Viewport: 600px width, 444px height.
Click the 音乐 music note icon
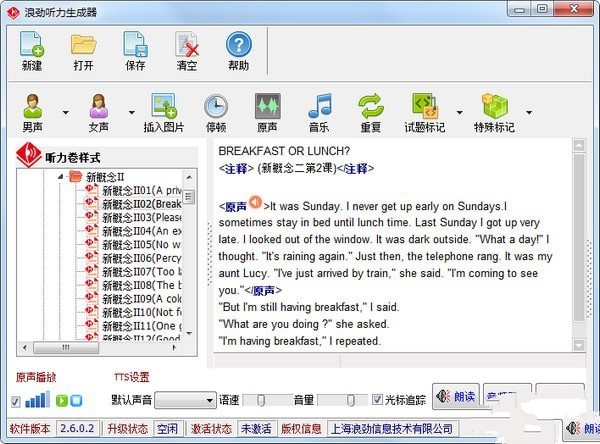pyautogui.click(x=319, y=108)
